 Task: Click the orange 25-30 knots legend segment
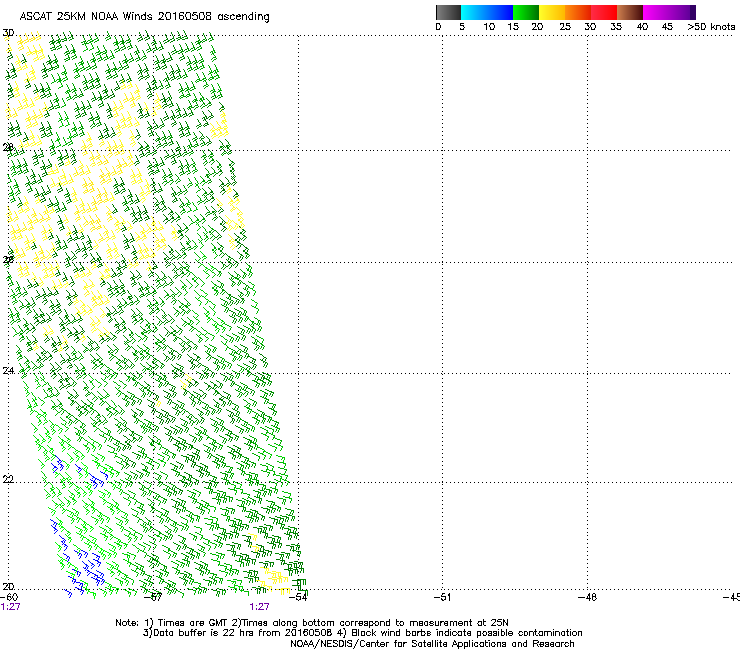pyautogui.click(x=578, y=12)
